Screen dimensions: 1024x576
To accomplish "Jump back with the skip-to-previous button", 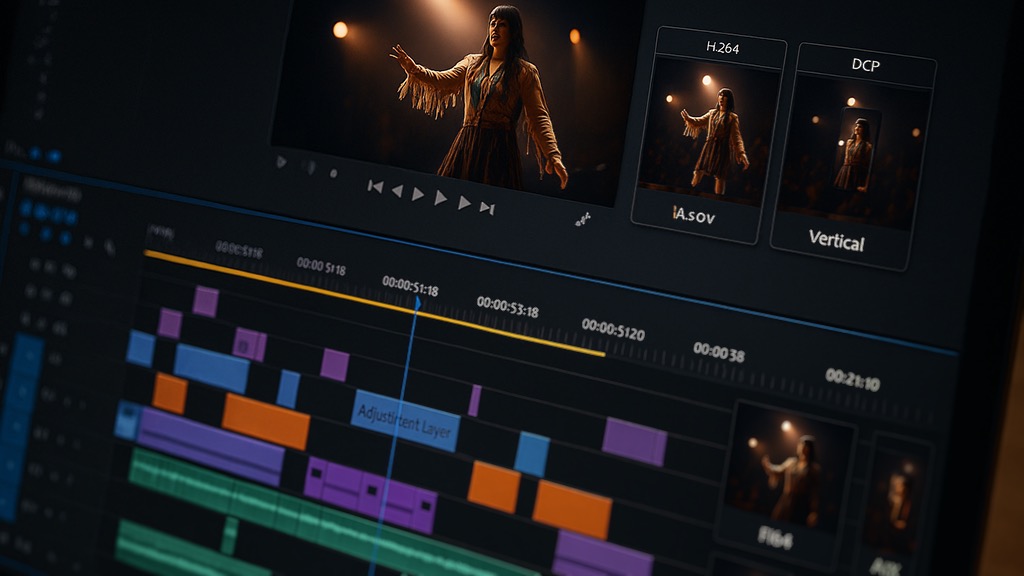I will pos(375,187).
